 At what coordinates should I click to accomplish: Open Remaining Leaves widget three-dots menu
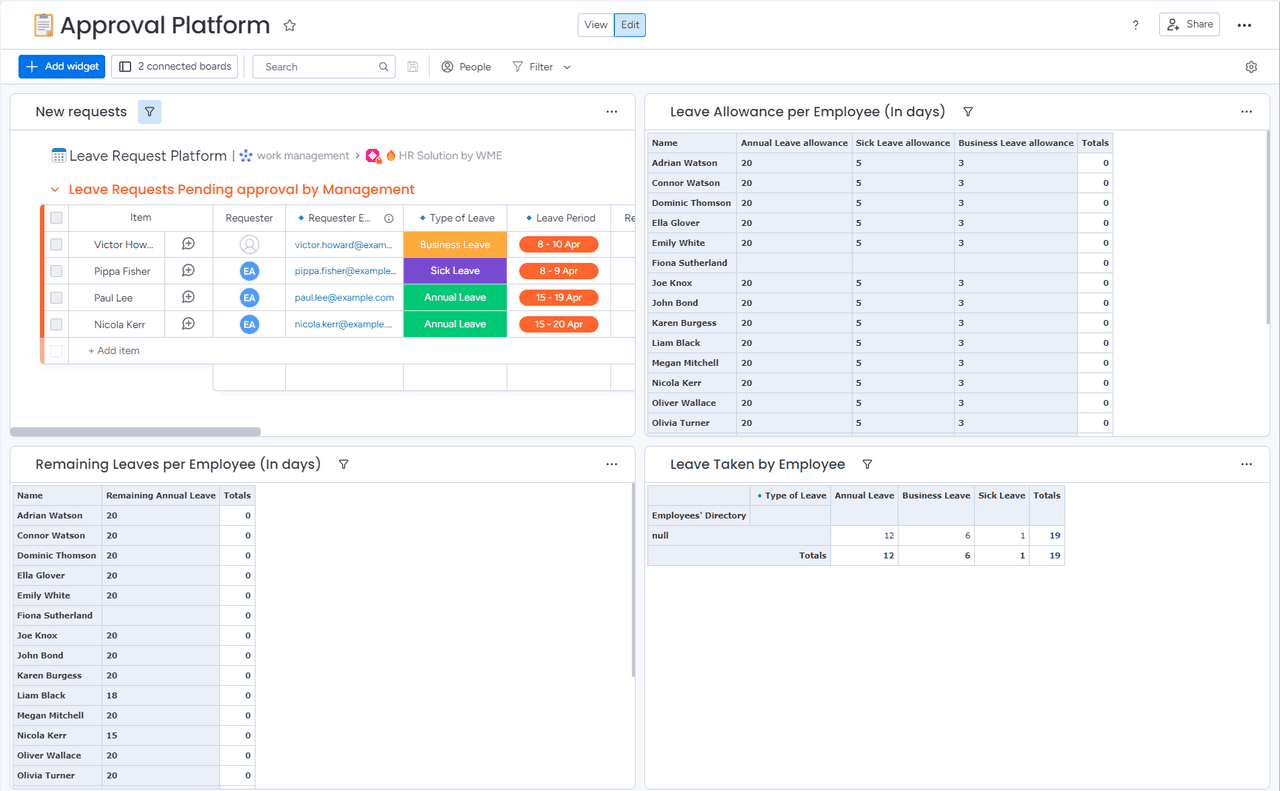611,464
